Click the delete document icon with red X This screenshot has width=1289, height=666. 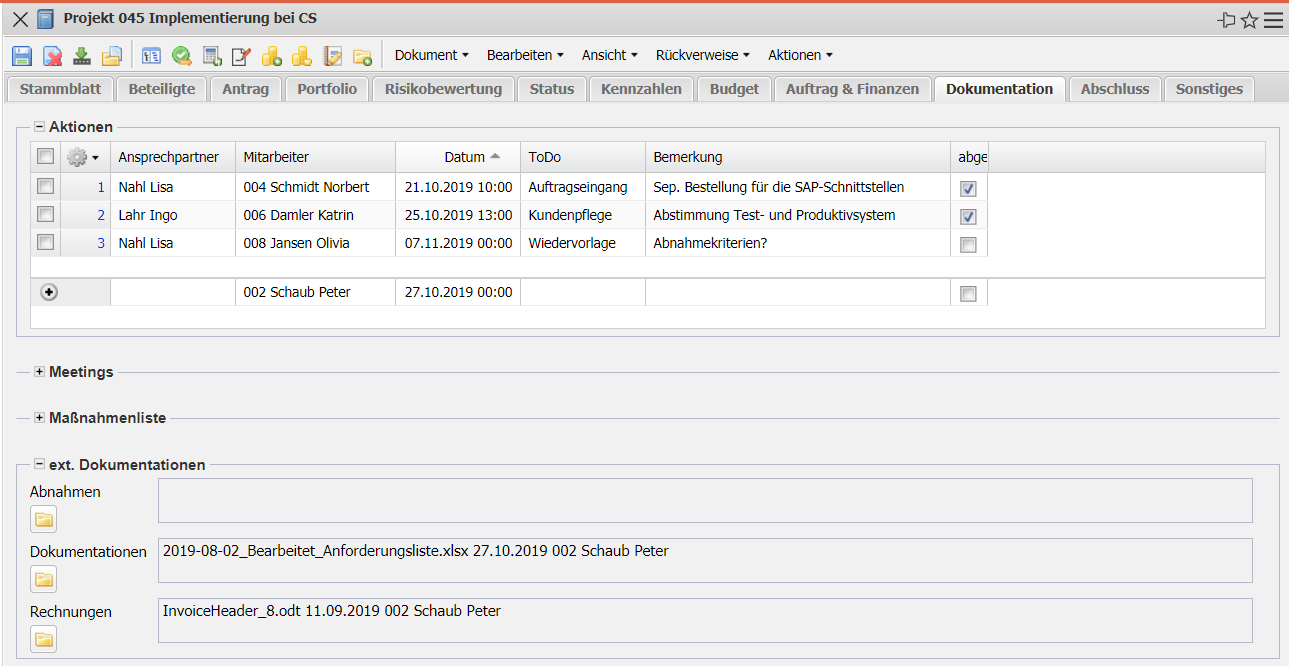point(52,56)
